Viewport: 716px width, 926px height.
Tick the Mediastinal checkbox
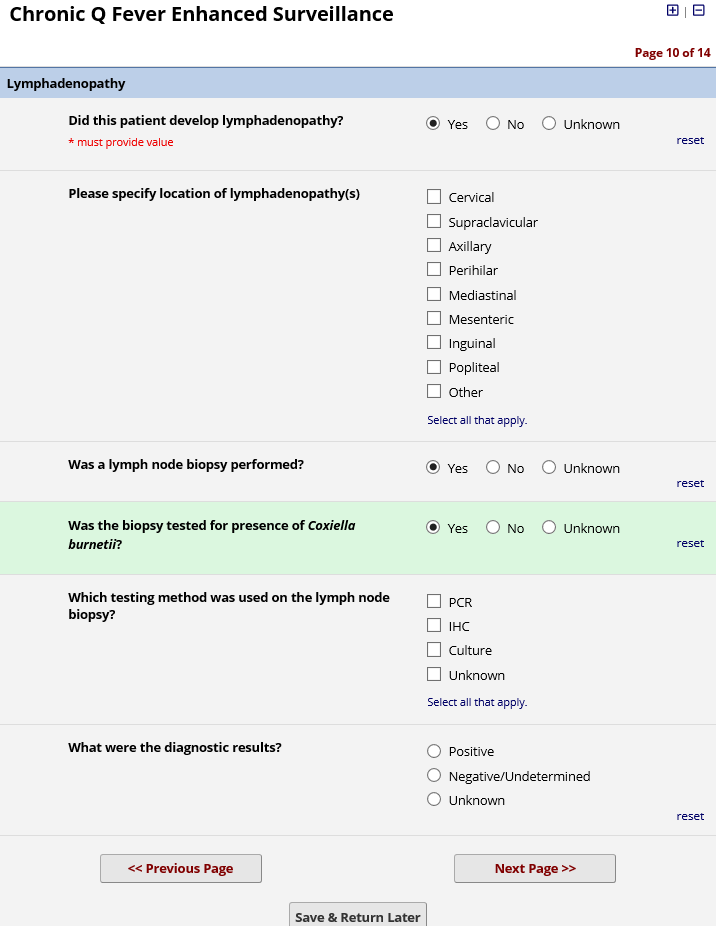click(x=434, y=294)
